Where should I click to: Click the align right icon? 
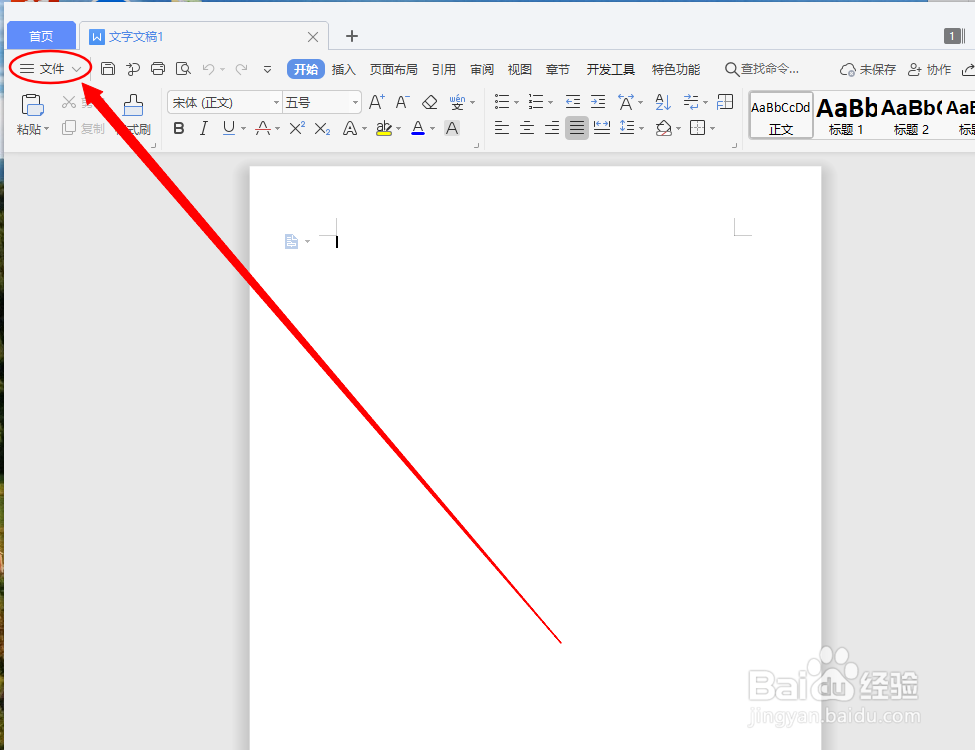[x=552, y=128]
